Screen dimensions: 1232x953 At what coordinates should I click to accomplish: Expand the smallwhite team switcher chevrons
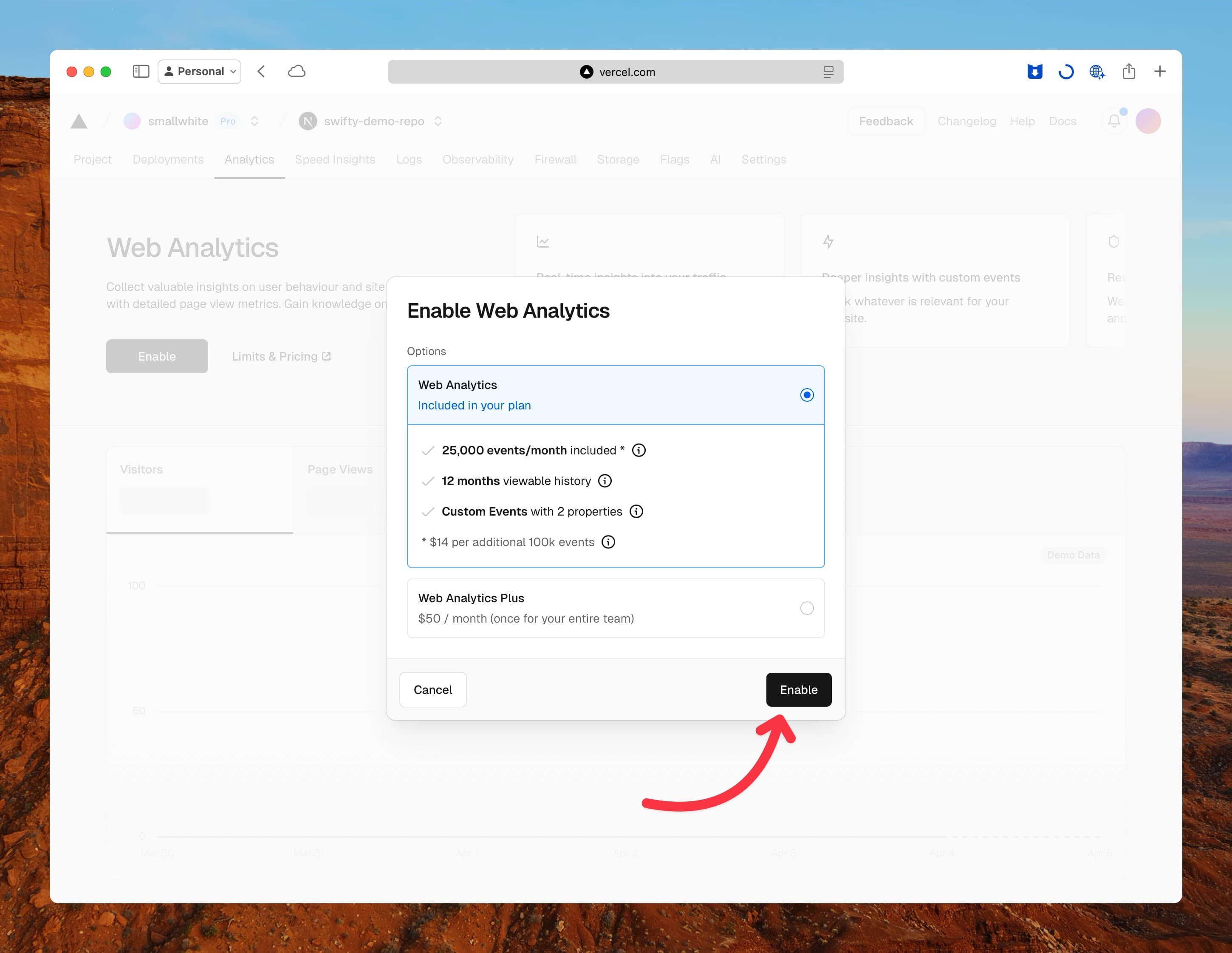pyautogui.click(x=254, y=121)
